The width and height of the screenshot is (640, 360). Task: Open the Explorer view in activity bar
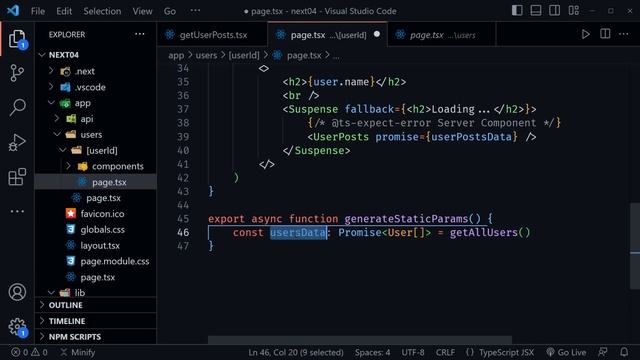[x=17, y=39]
